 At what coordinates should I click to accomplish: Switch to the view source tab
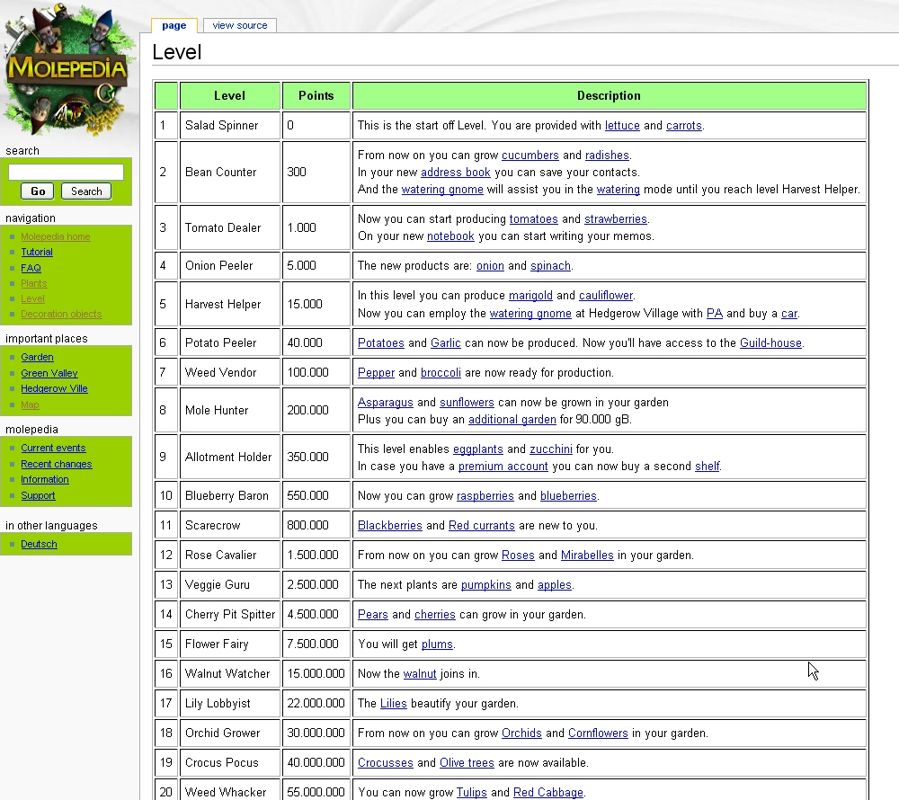(x=240, y=26)
